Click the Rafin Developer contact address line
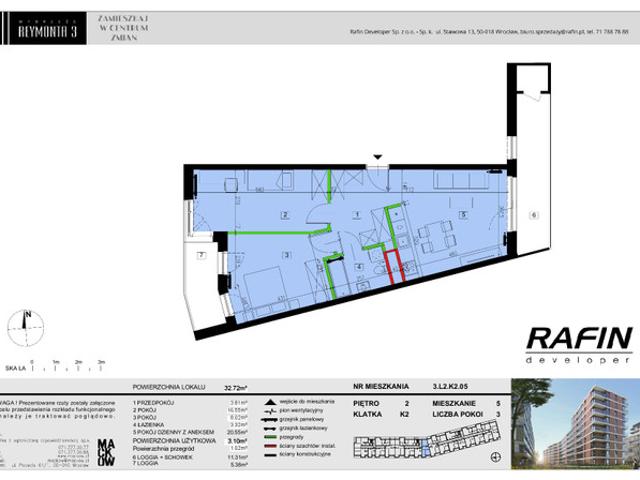Screen dimensions: 640x480 tap(489, 31)
